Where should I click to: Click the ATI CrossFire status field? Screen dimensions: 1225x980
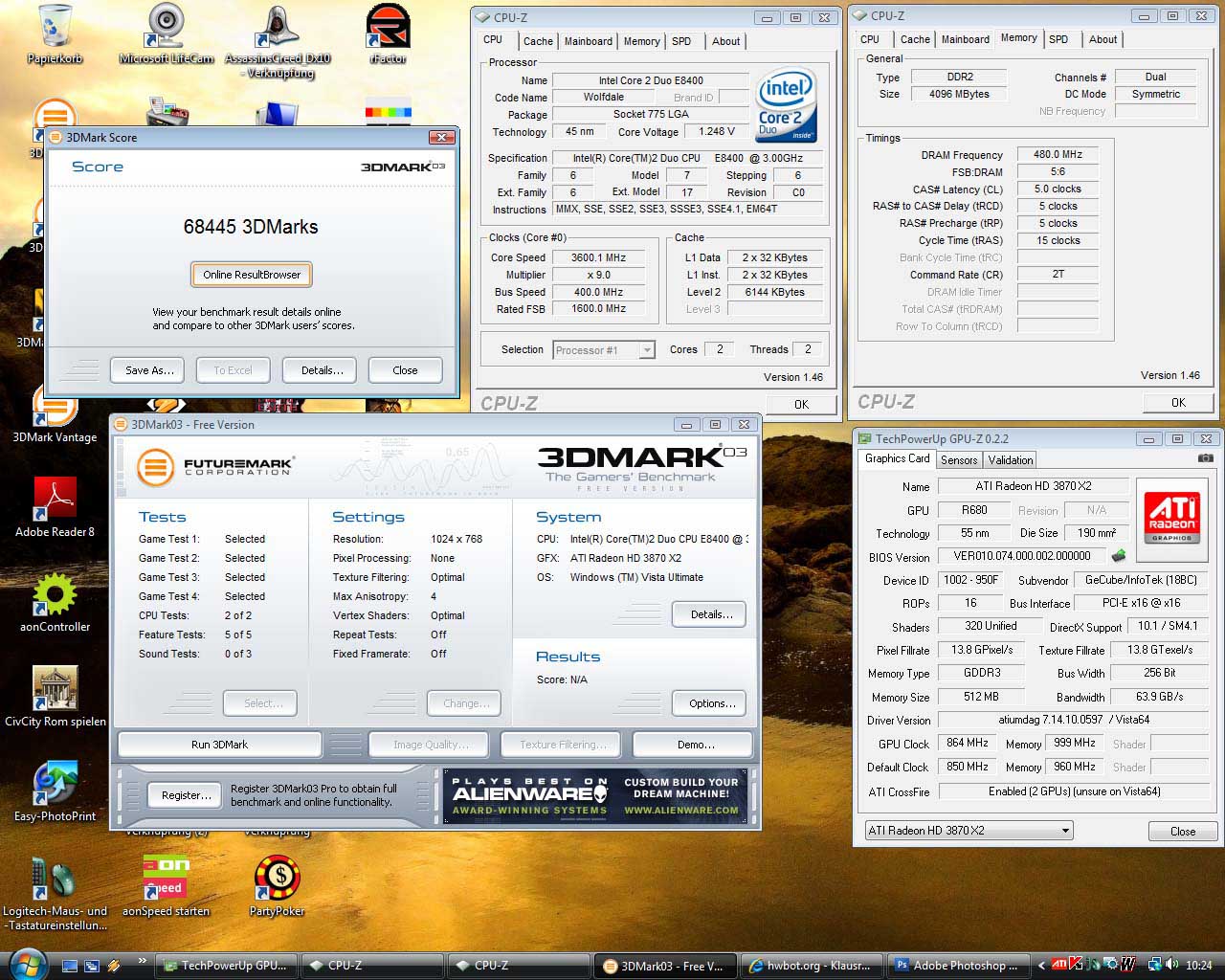pos(1074,791)
